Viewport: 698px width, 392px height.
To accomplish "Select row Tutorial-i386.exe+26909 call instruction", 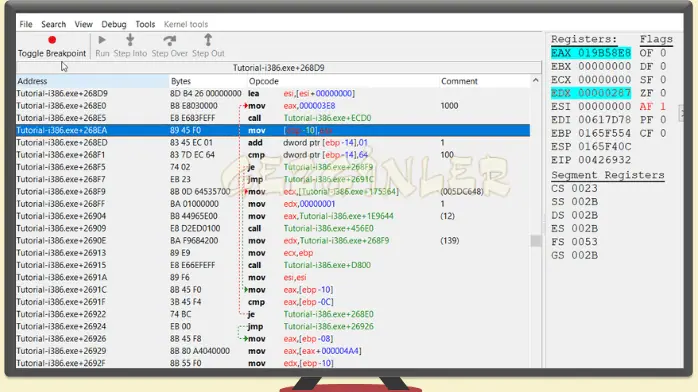I will point(273,228).
